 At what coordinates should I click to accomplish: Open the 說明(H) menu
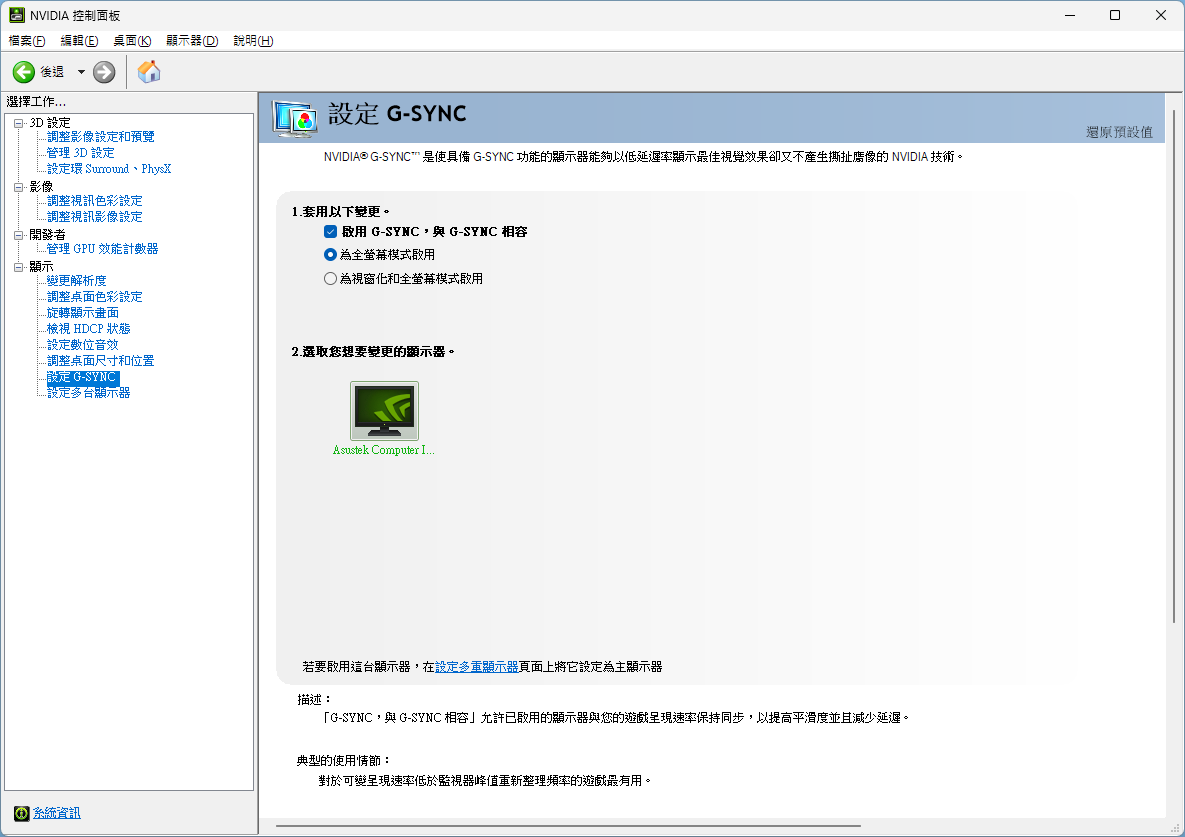pos(253,41)
